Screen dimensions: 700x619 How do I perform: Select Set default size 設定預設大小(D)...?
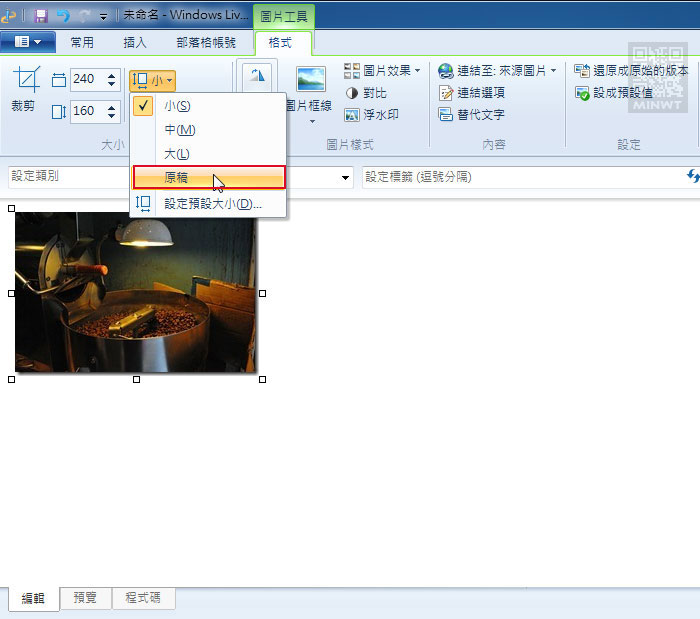(209, 204)
